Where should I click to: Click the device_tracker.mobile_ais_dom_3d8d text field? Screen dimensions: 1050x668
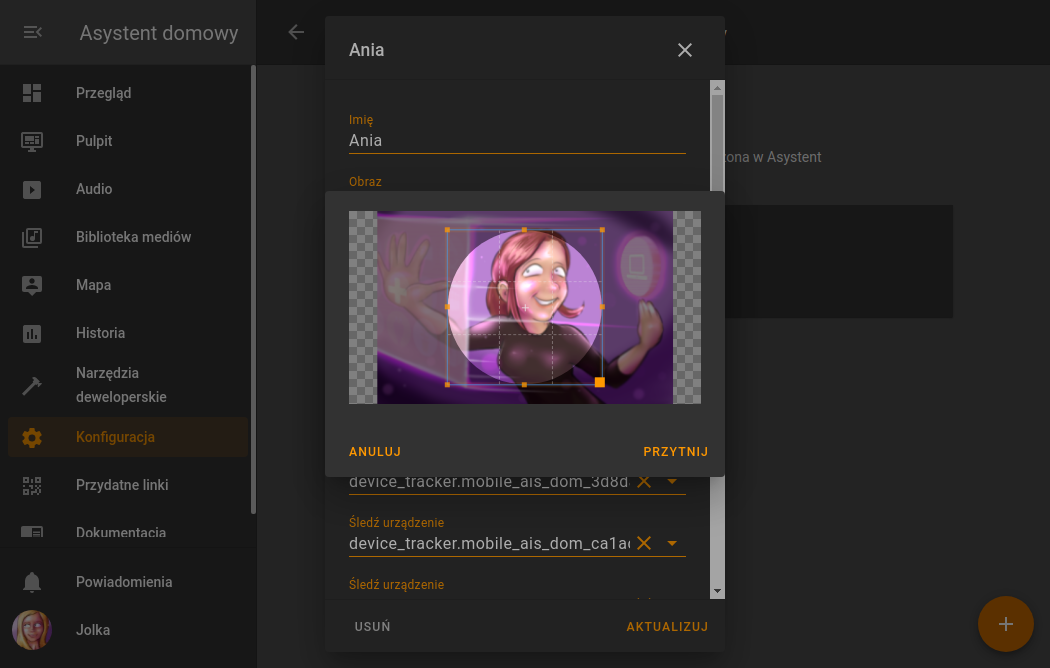click(x=489, y=481)
